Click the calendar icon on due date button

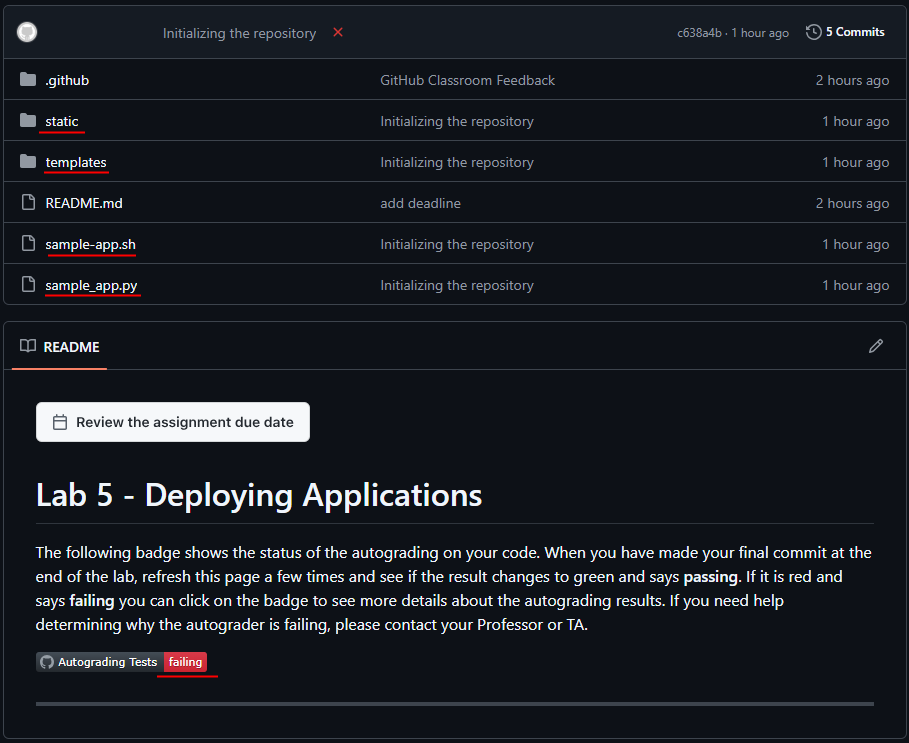coord(60,422)
